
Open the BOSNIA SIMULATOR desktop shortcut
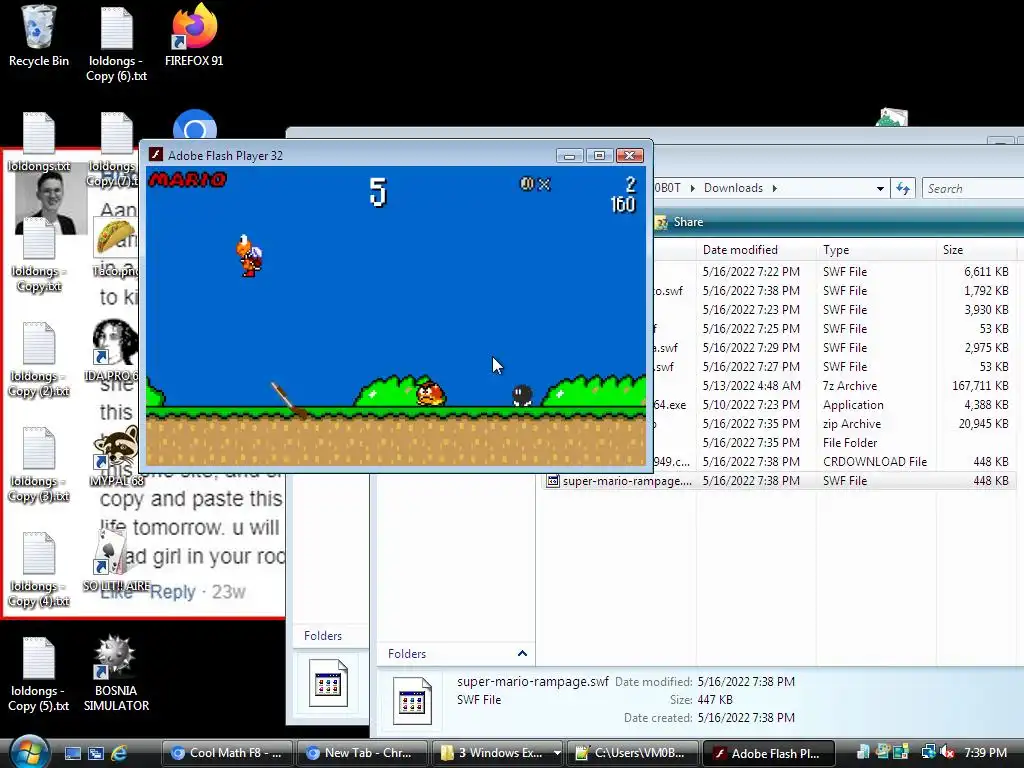[x=116, y=674]
